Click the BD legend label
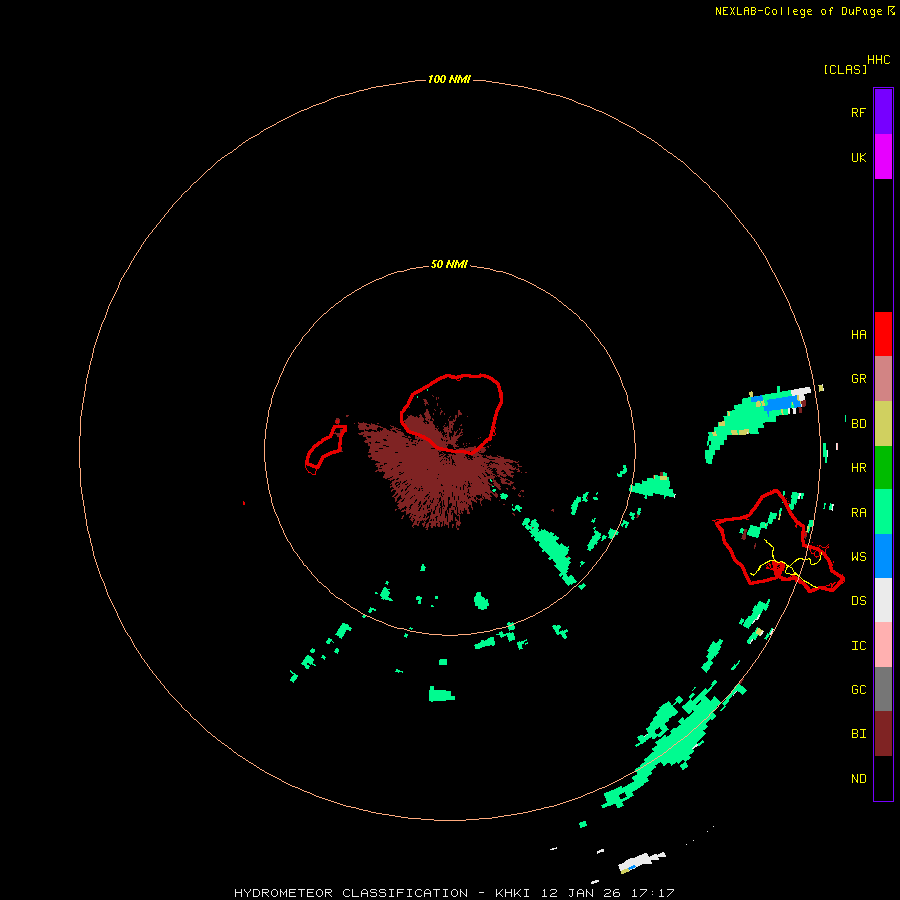The width and height of the screenshot is (900, 900). pos(858,423)
